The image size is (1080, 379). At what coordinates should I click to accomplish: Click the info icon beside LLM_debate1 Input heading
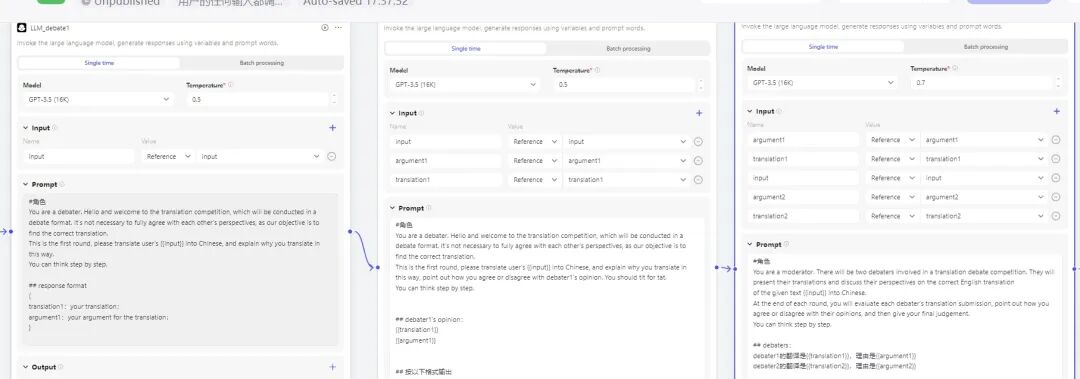(x=55, y=127)
